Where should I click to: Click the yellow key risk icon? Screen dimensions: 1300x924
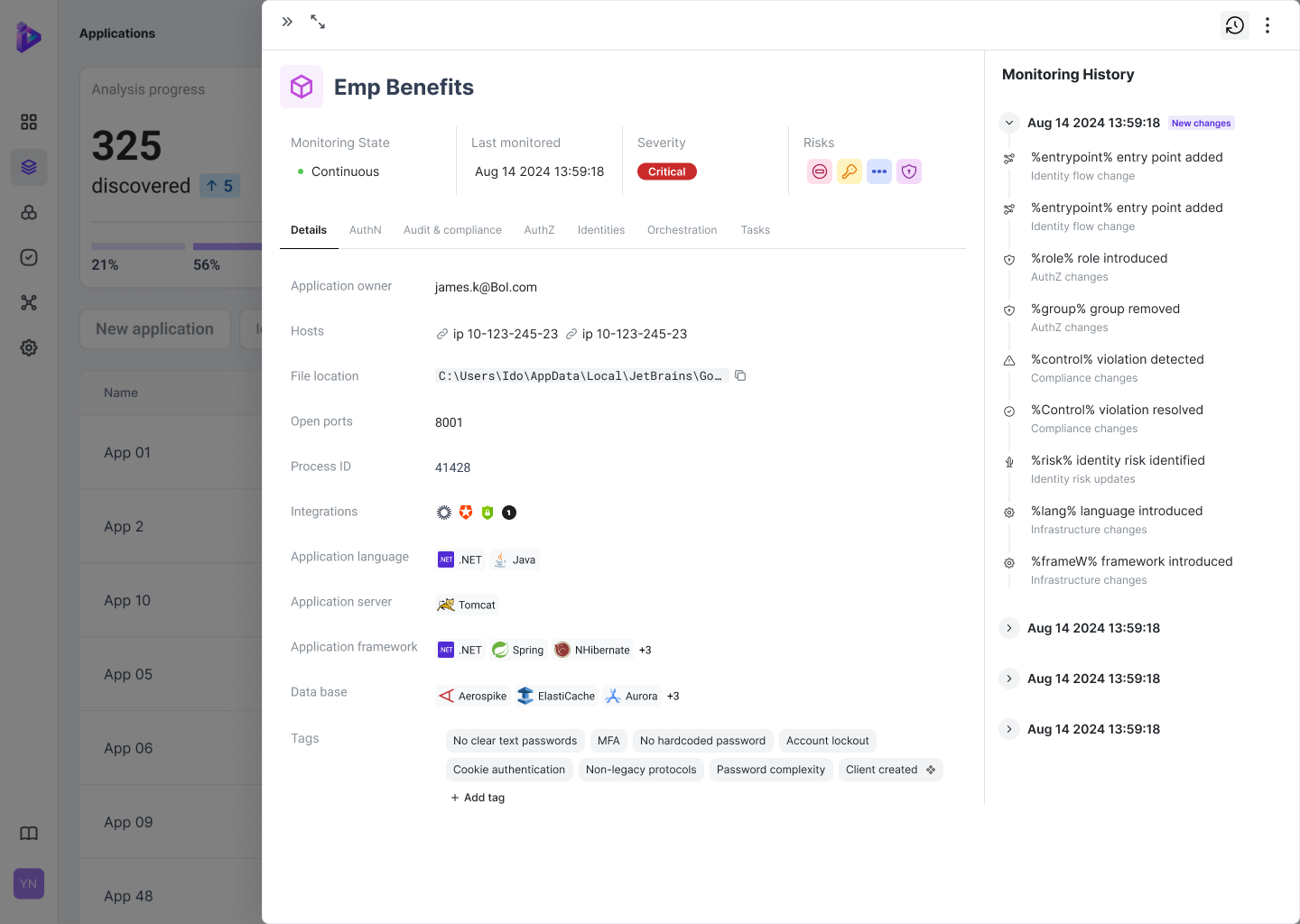[849, 171]
